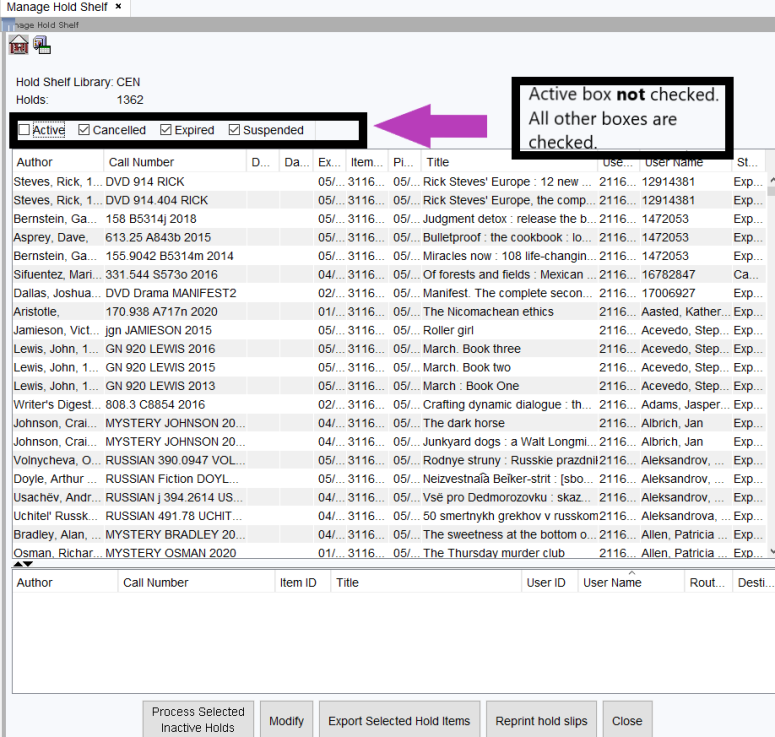Select row Miracles now : 108 life-changing
This screenshot has width=775, height=737.
pos(389,256)
